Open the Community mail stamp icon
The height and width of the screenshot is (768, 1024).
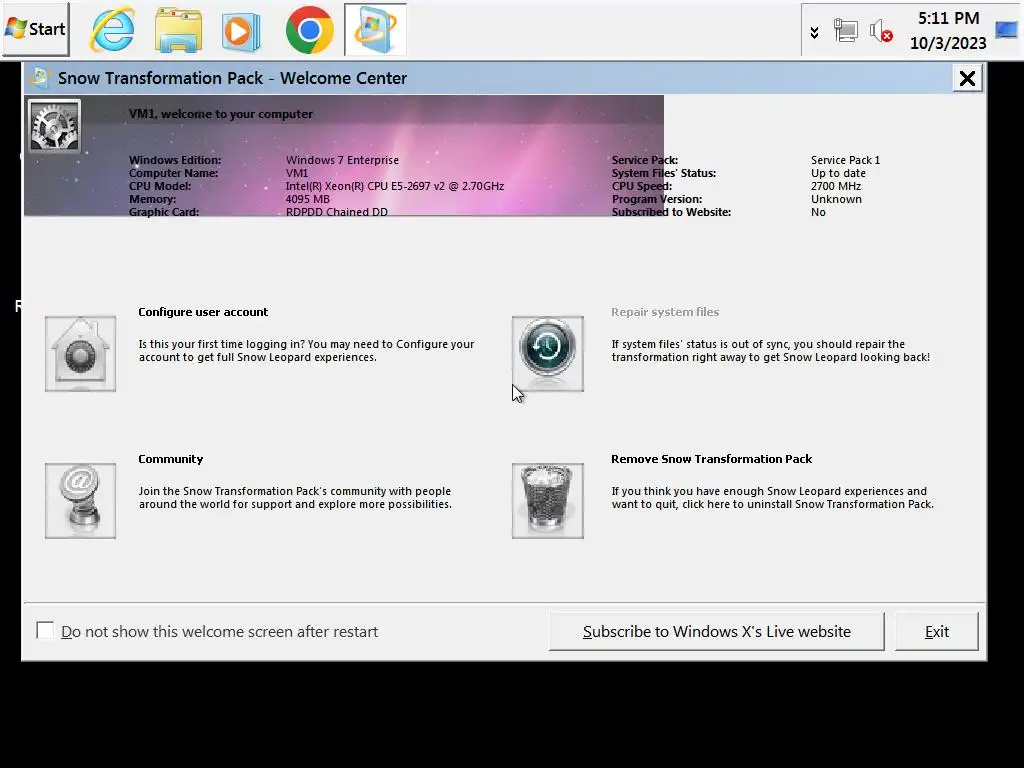coord(80,501)
